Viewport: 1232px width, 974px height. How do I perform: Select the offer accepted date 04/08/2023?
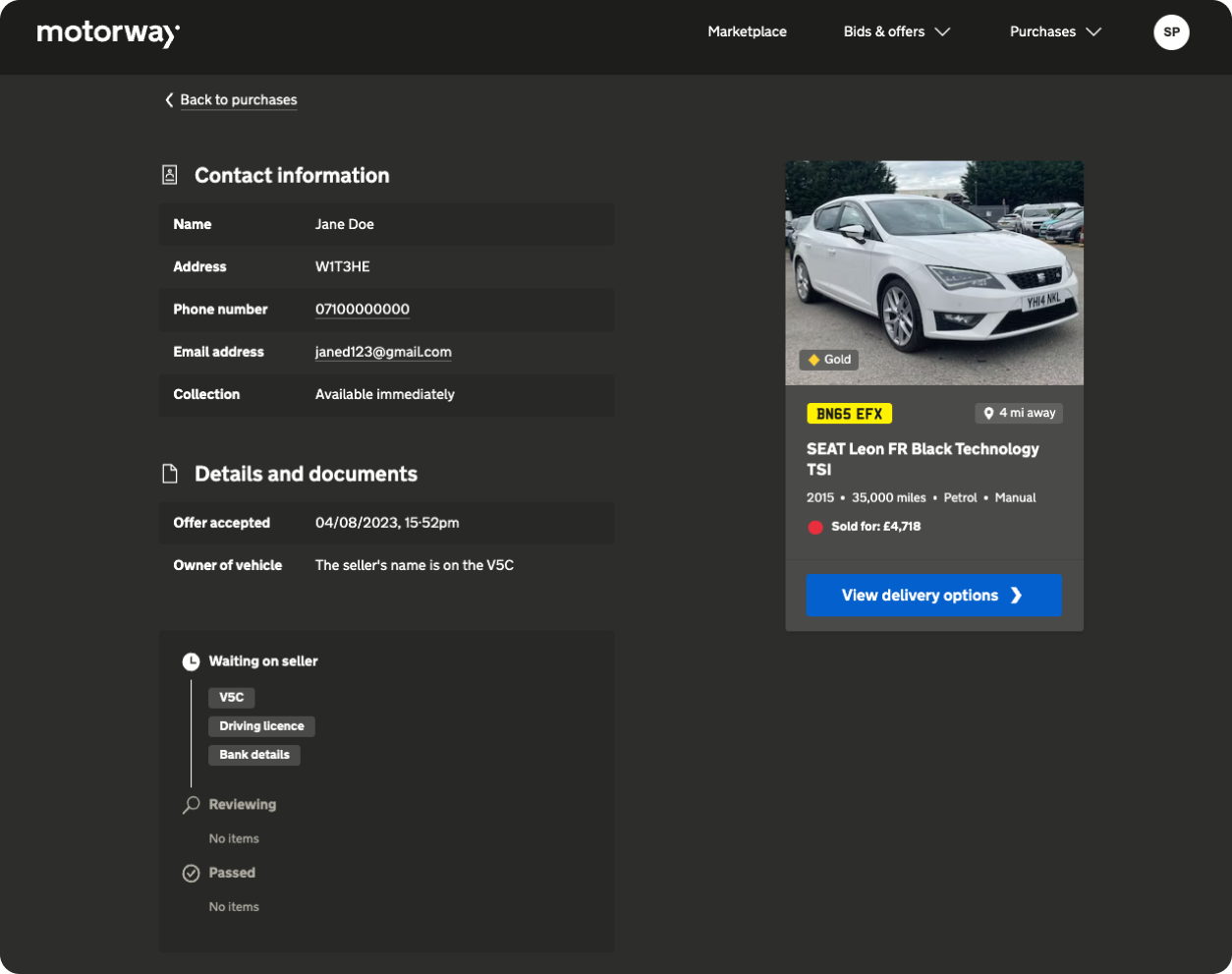(387, 523)
